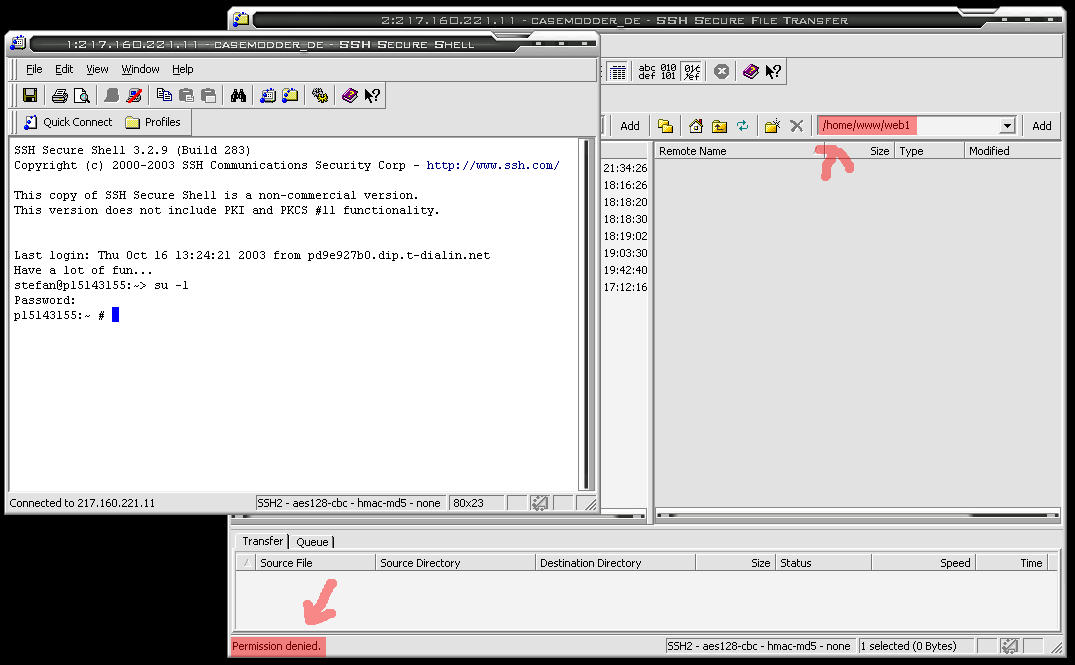Screen dimensions: 1075x665
Task: Switch to the Queue tab
Action: coord(312,541)
